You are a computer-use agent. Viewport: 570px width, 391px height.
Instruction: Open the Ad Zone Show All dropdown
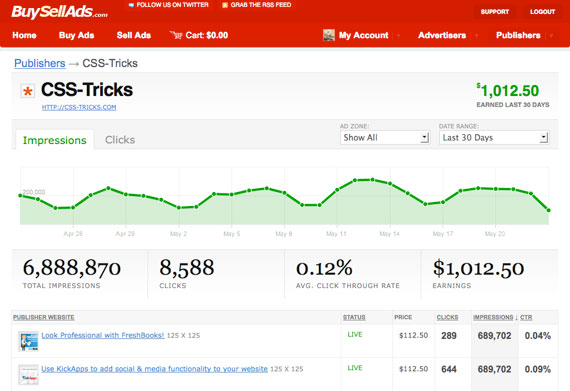[385, 138]
